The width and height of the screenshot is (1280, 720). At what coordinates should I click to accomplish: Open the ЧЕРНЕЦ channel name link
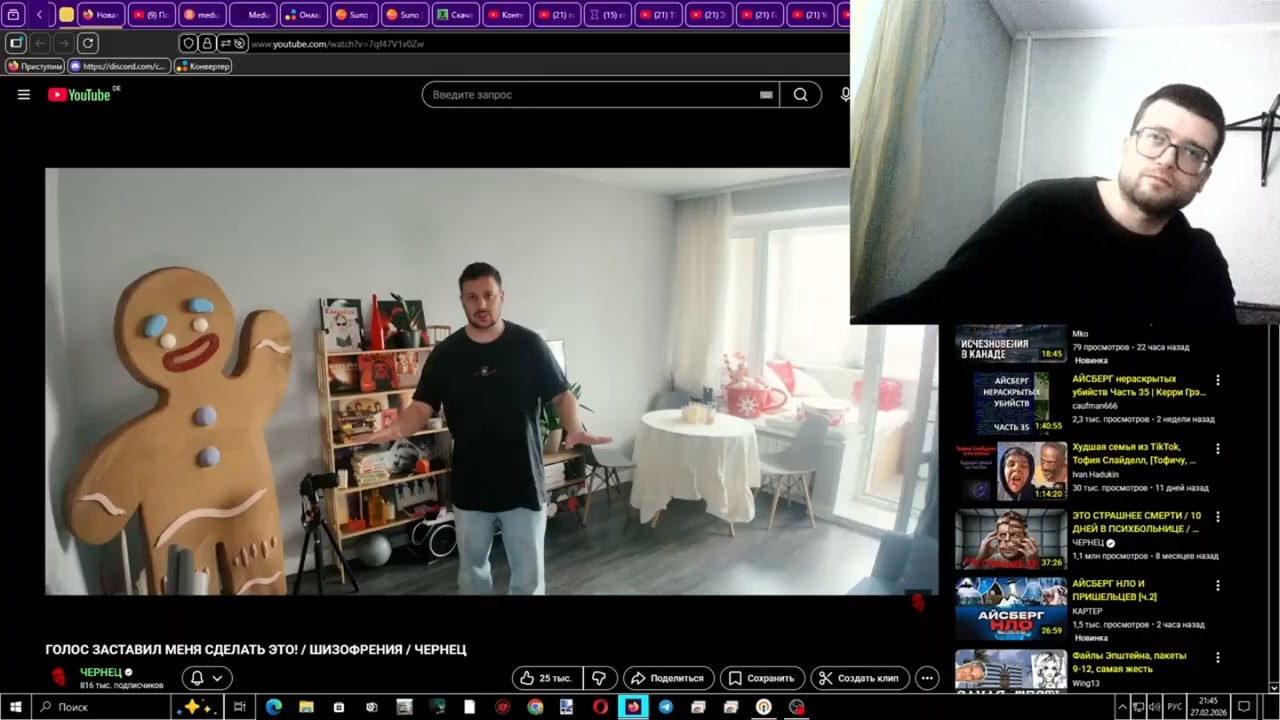click(x=101, y=672)
